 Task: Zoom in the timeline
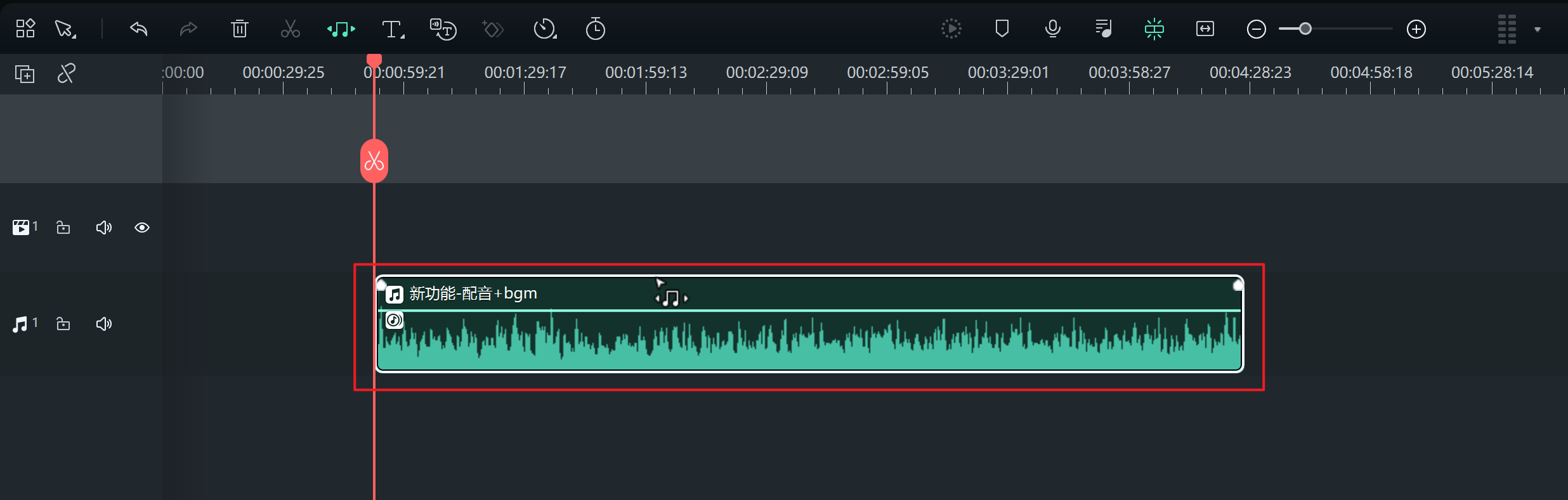tap(1416, 29)
